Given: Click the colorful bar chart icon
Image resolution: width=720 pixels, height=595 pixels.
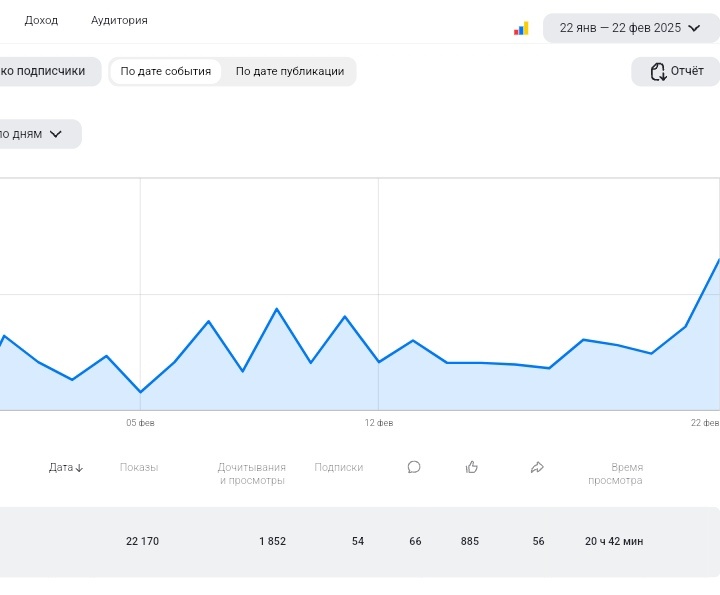Looking at the screenshot, I should (x=521, y=28).
